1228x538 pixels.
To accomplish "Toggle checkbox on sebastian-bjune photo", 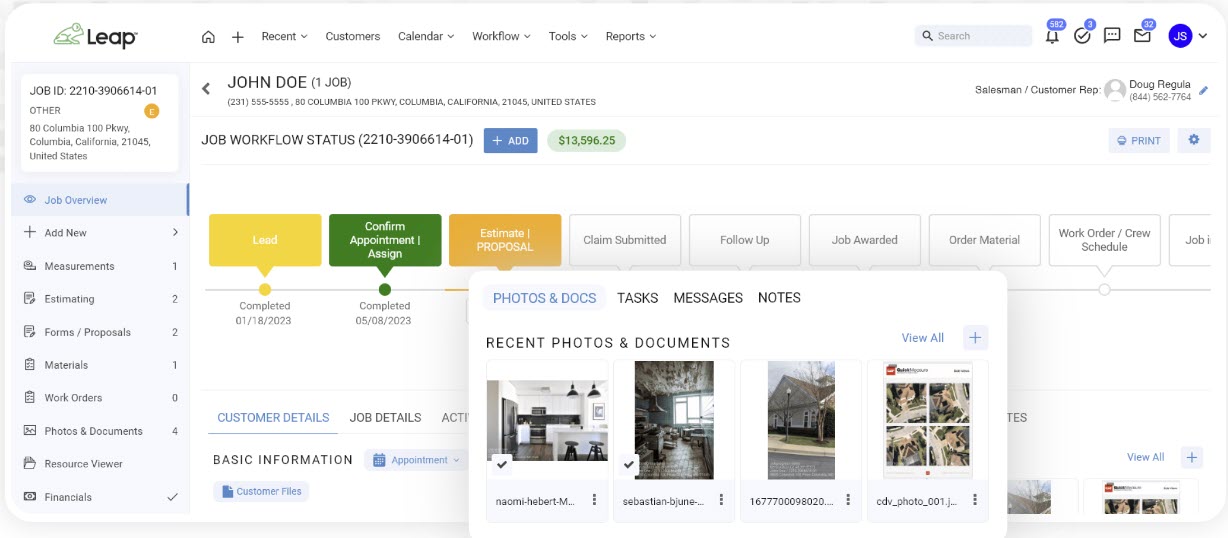I will (629, 464).
